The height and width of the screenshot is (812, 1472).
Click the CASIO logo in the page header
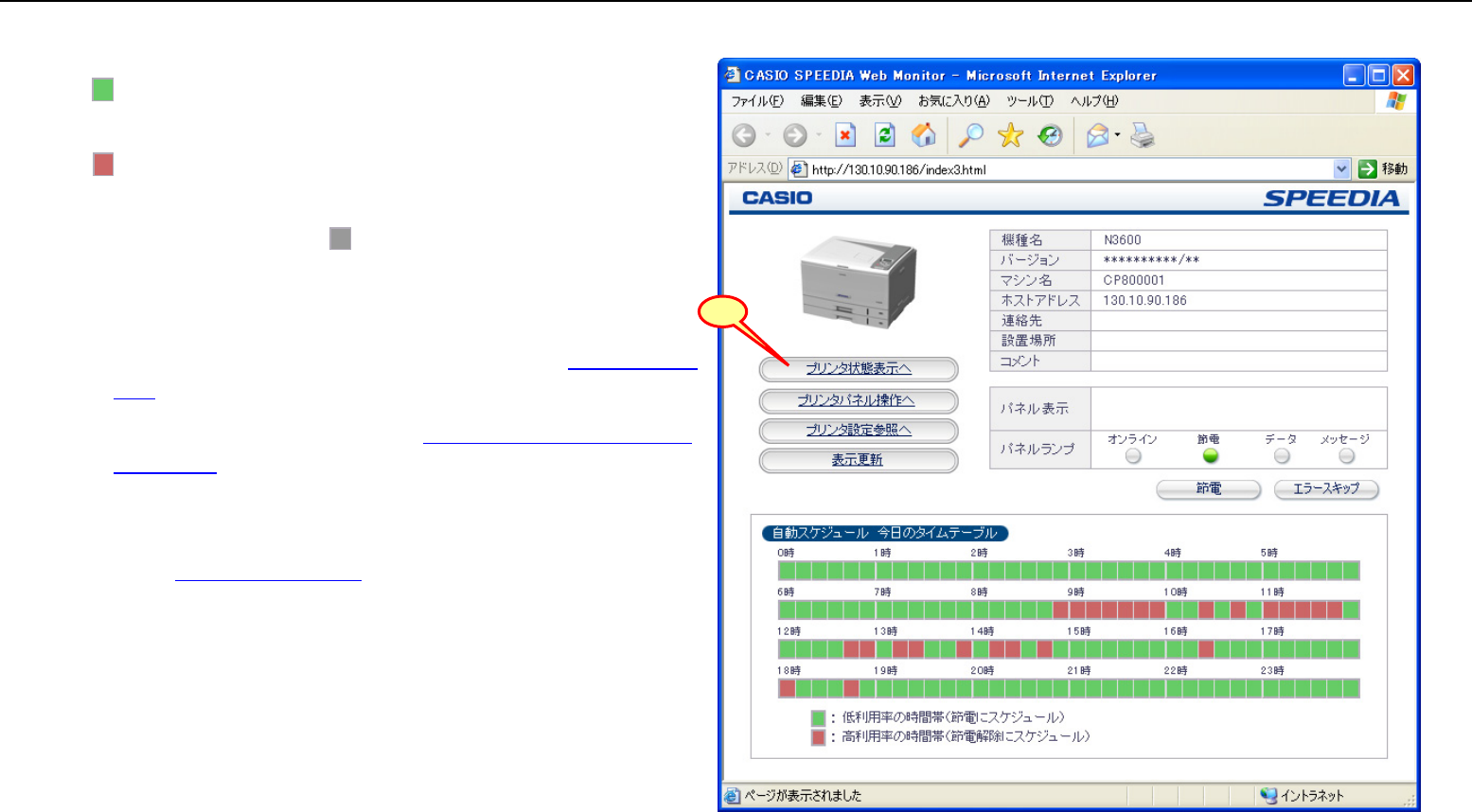point(777,198)
